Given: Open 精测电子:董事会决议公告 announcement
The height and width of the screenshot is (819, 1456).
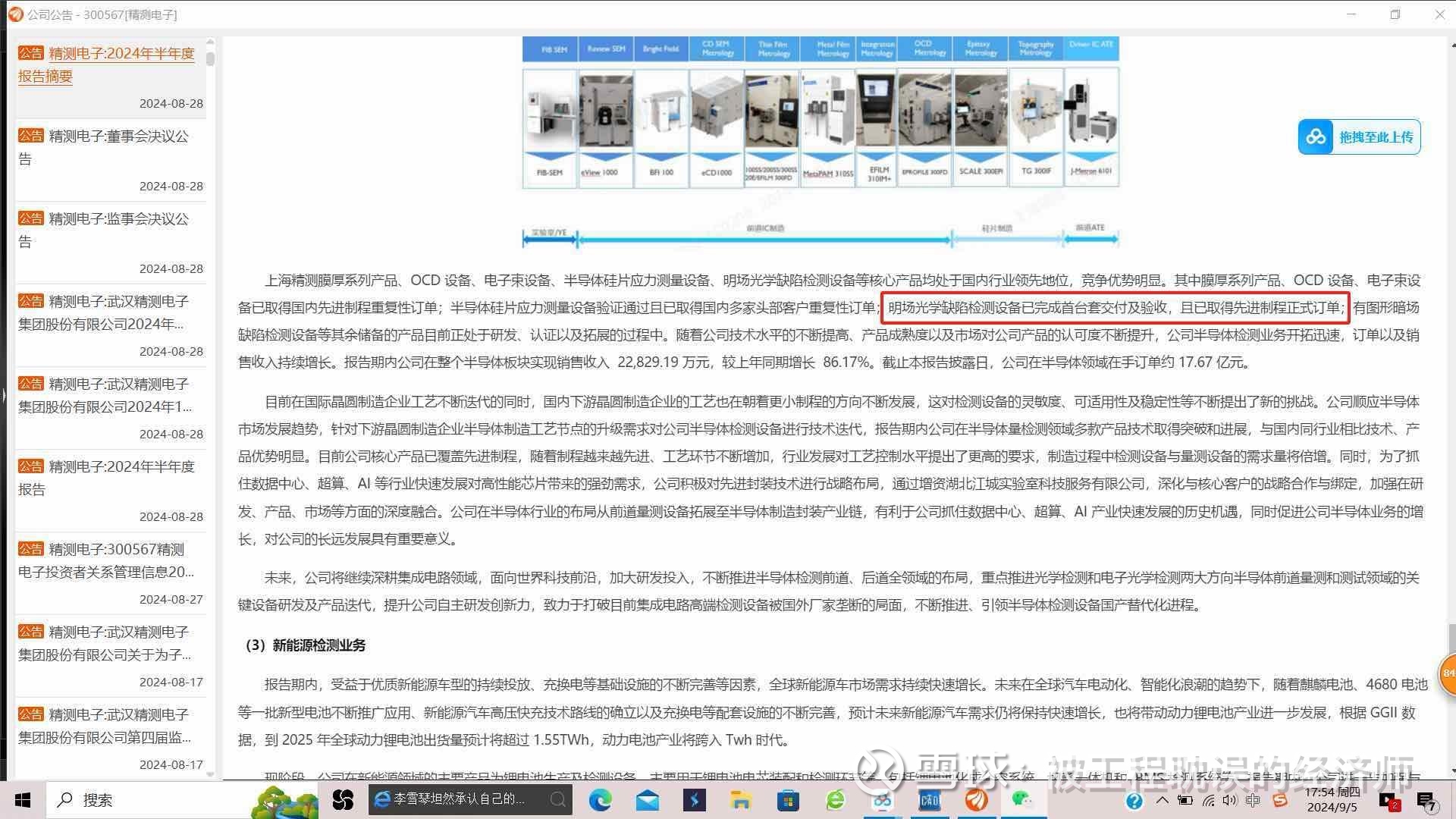Looking at the screenshot, I should tap(104, 147).
